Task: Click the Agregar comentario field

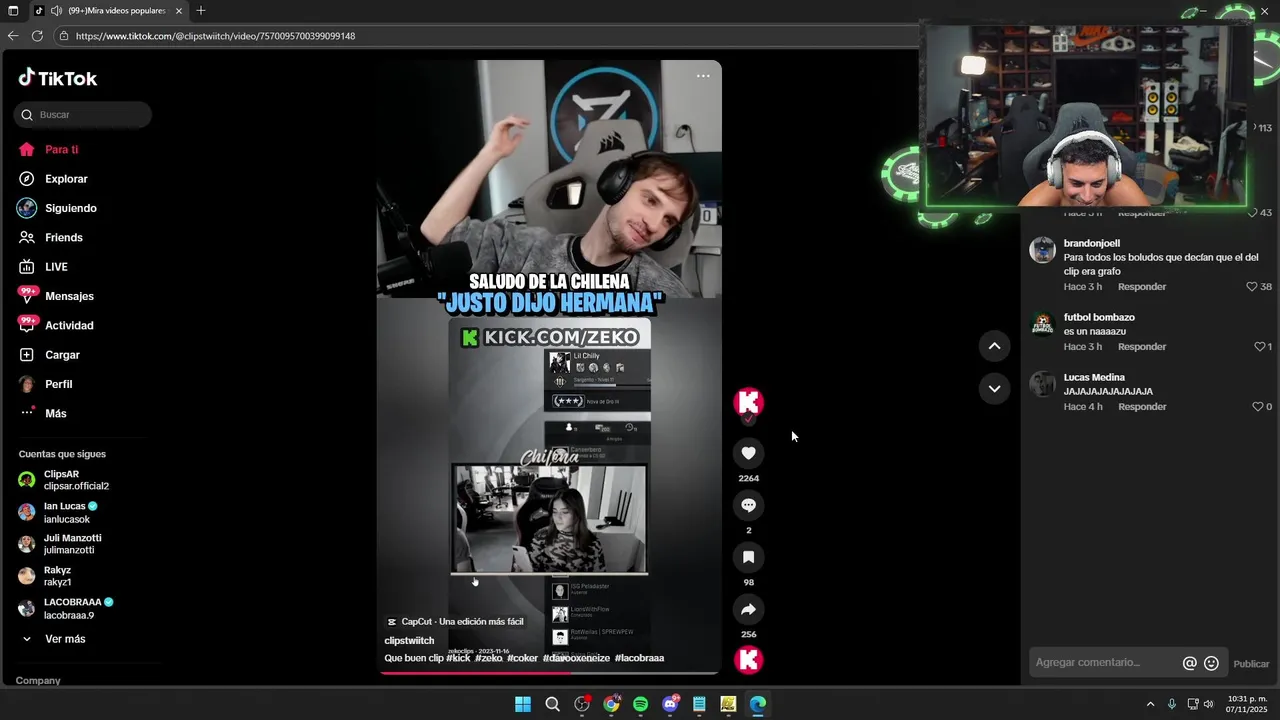Action: click(1104, 663)
